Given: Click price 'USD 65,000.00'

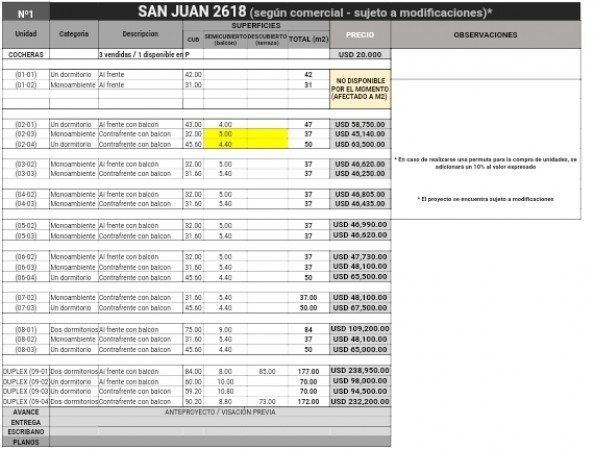Looking at the screenshot, I should click(360, 349).
